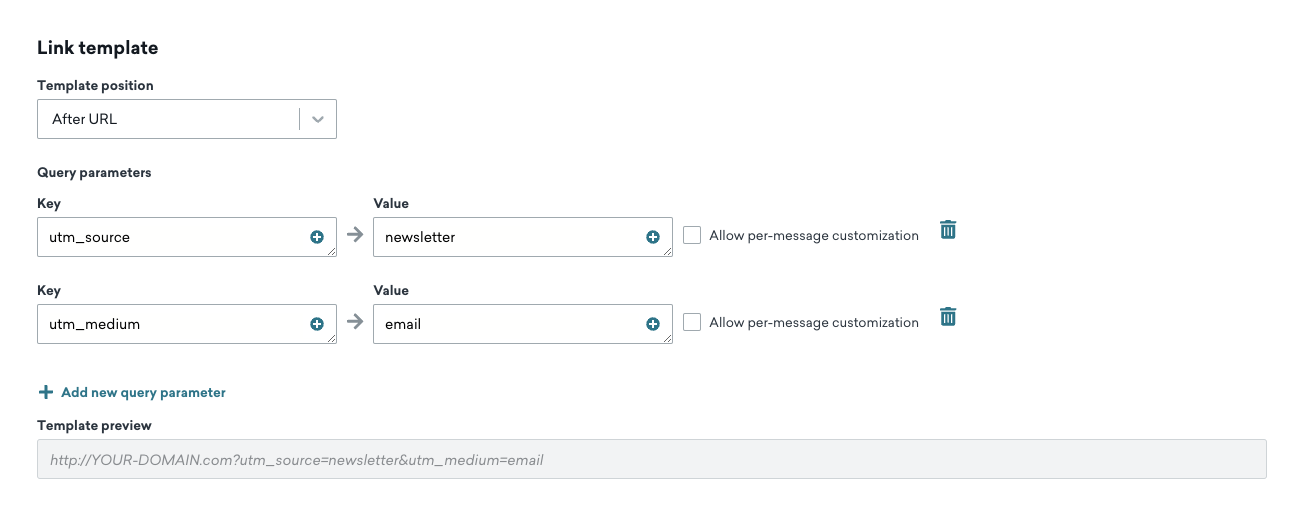Viewport: 1293px width, 508px height.
Task: Click the Template position label
Action: (x=95, y=86)
